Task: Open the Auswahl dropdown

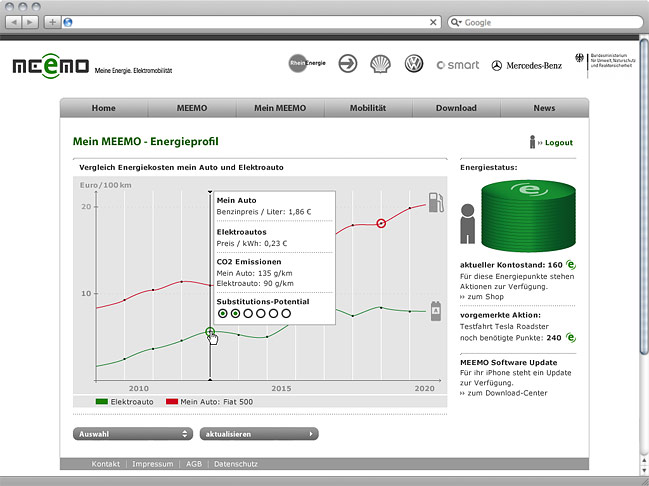Action: [x=132, y=434]
